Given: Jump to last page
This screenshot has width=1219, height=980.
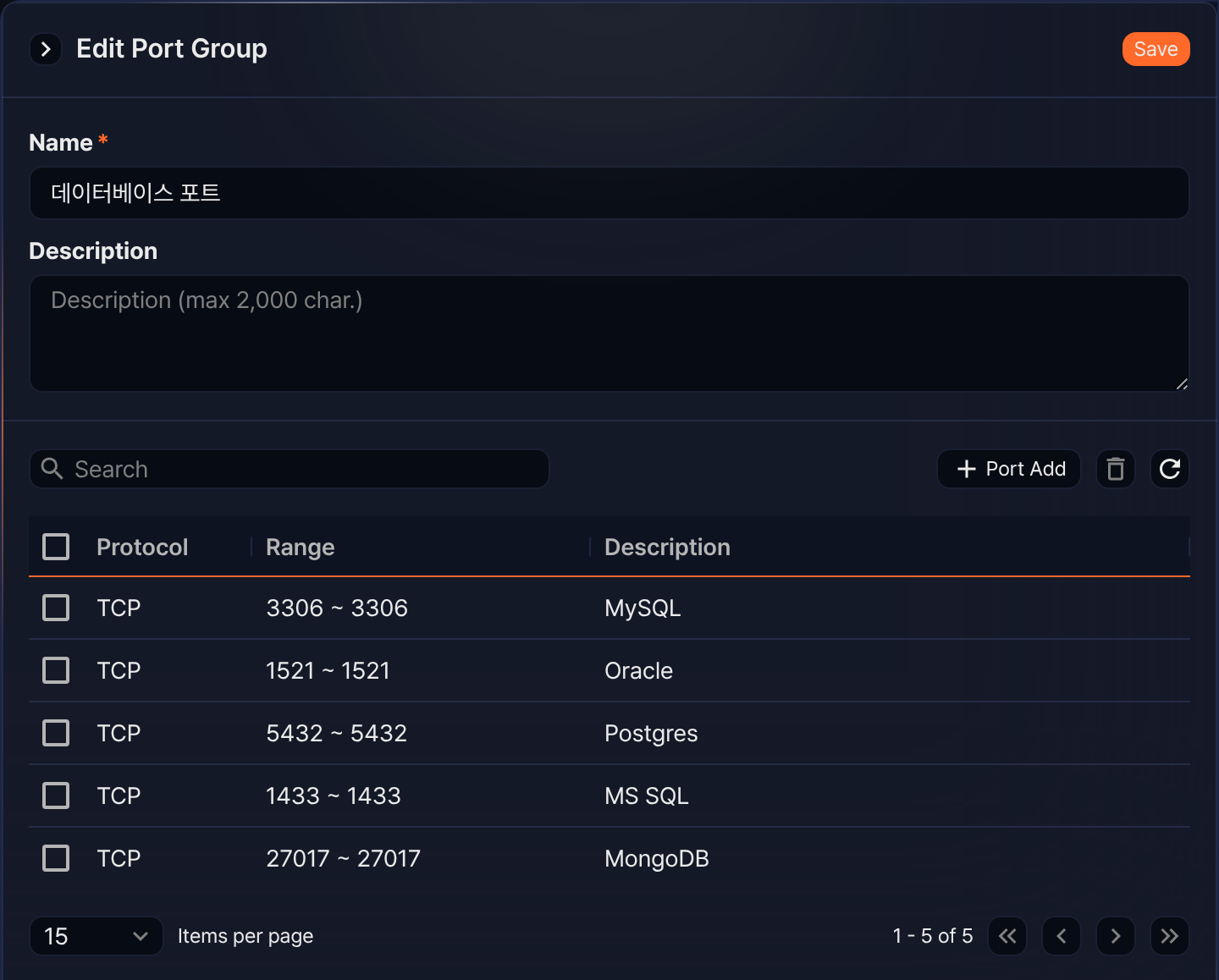Looking at the screenshot, I should 1170,936.
